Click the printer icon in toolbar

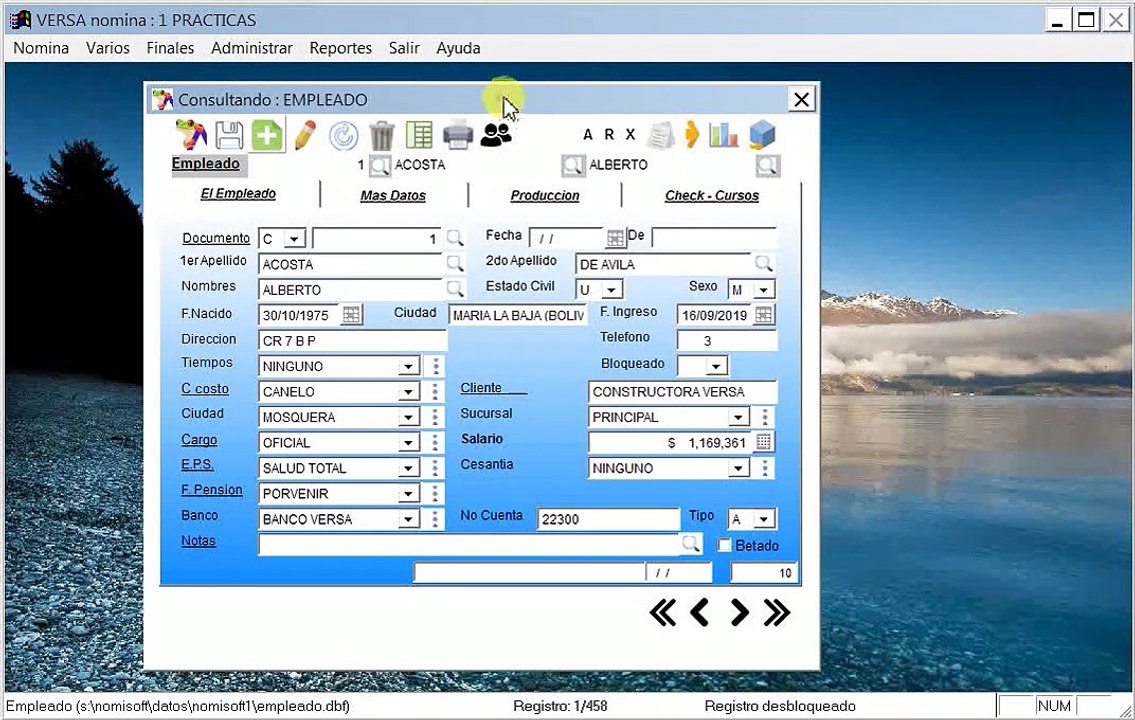[x=457, y=135]
